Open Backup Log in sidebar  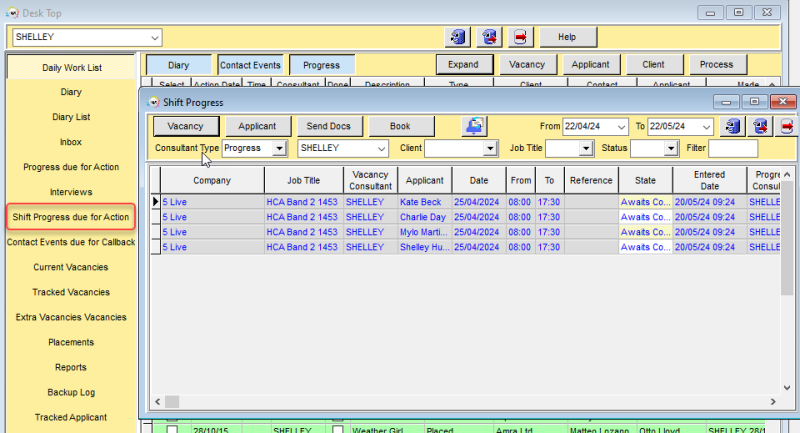71,392
